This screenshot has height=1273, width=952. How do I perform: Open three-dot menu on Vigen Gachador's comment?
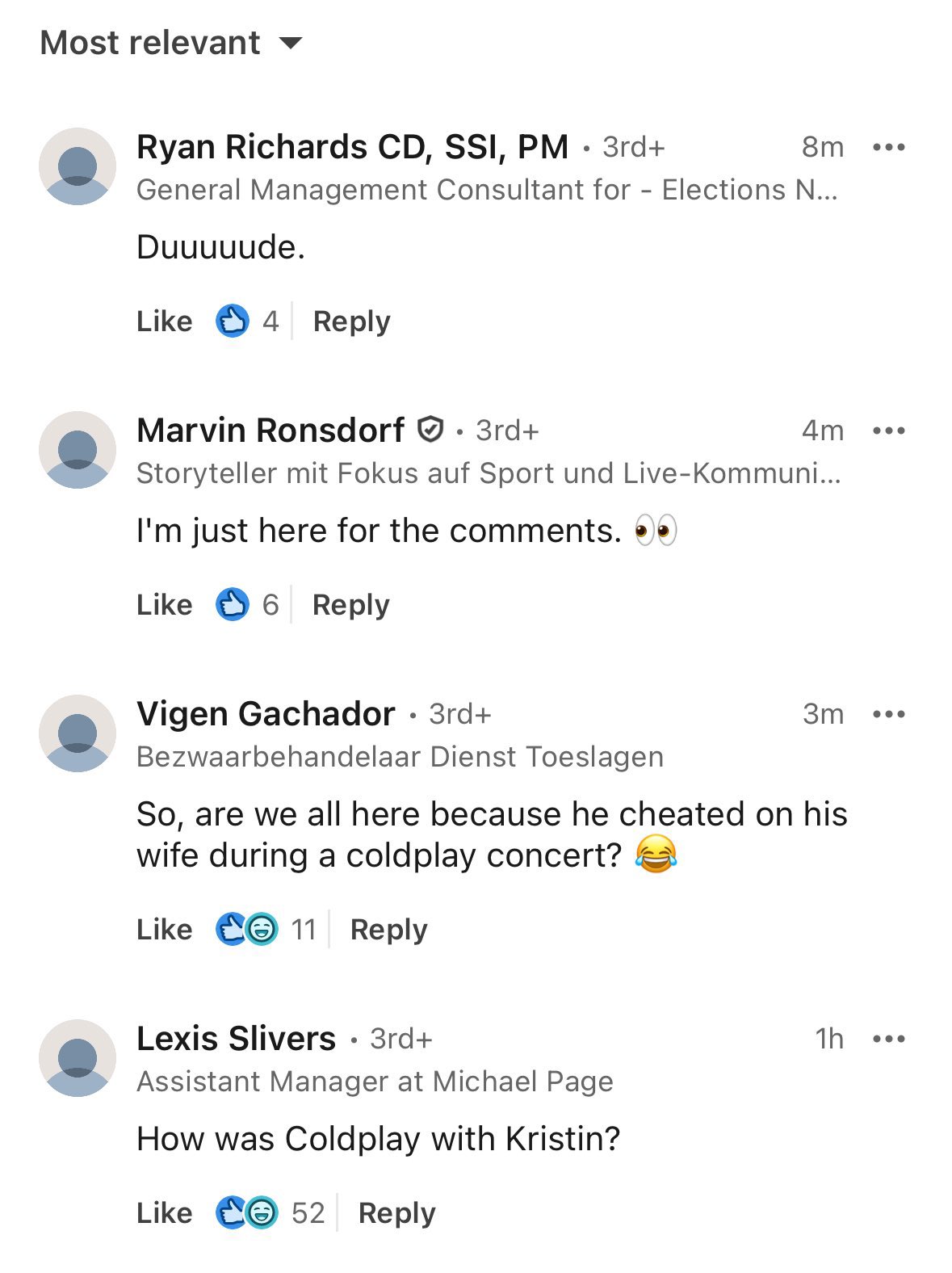click(x=889, y=714)
